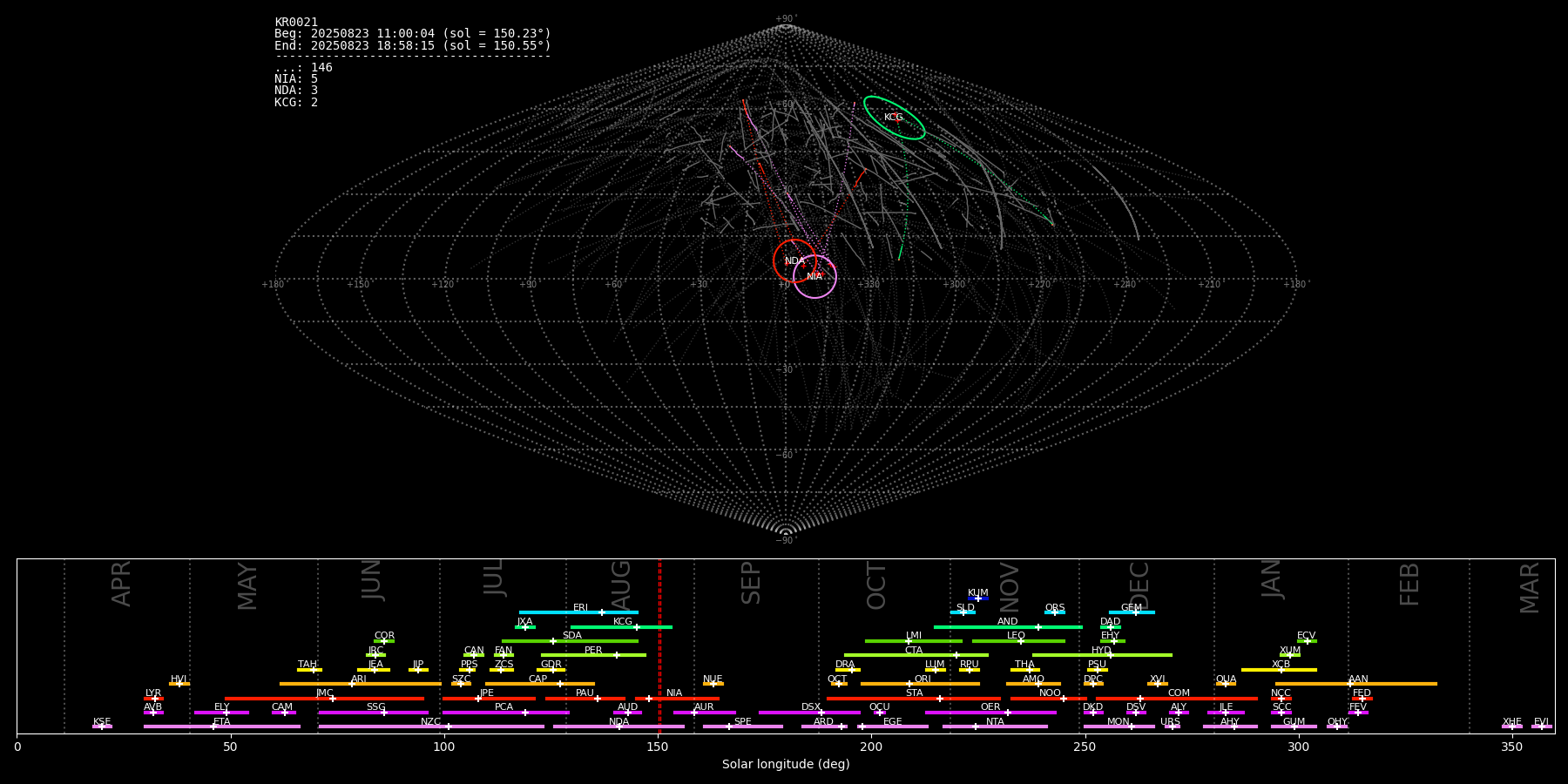Click the pink NIA radiant circle on map

(814, 276)
